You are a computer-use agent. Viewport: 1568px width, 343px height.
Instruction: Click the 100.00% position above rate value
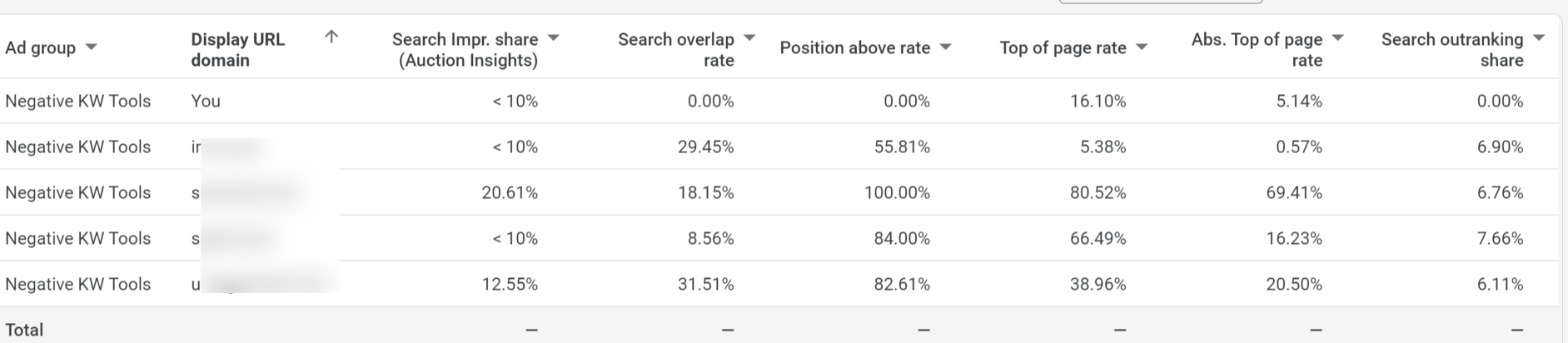[x=897, y=192]
